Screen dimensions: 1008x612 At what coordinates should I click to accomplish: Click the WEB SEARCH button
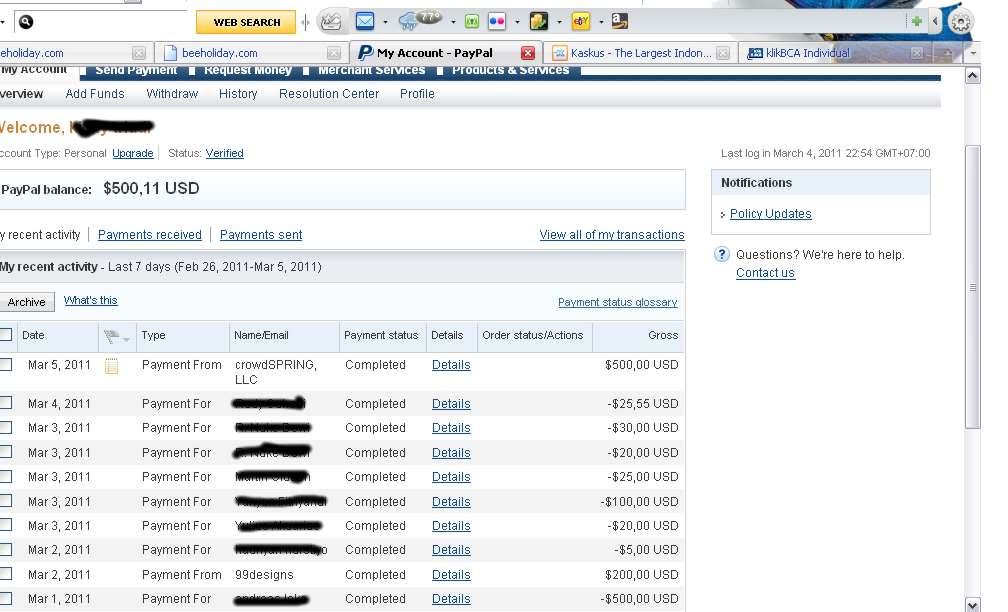point(246,22)
